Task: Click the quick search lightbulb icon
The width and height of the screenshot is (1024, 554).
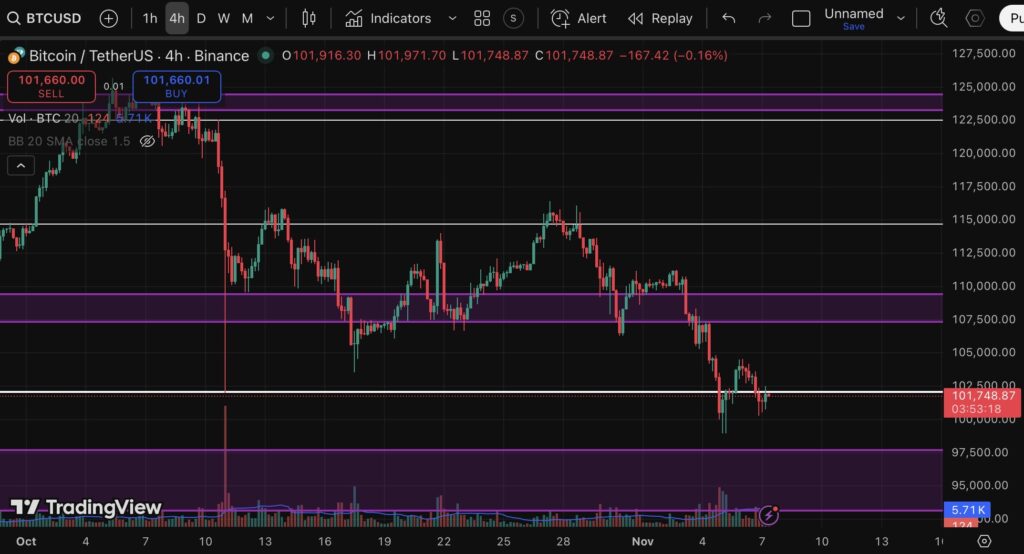Action: click(938, 18)
